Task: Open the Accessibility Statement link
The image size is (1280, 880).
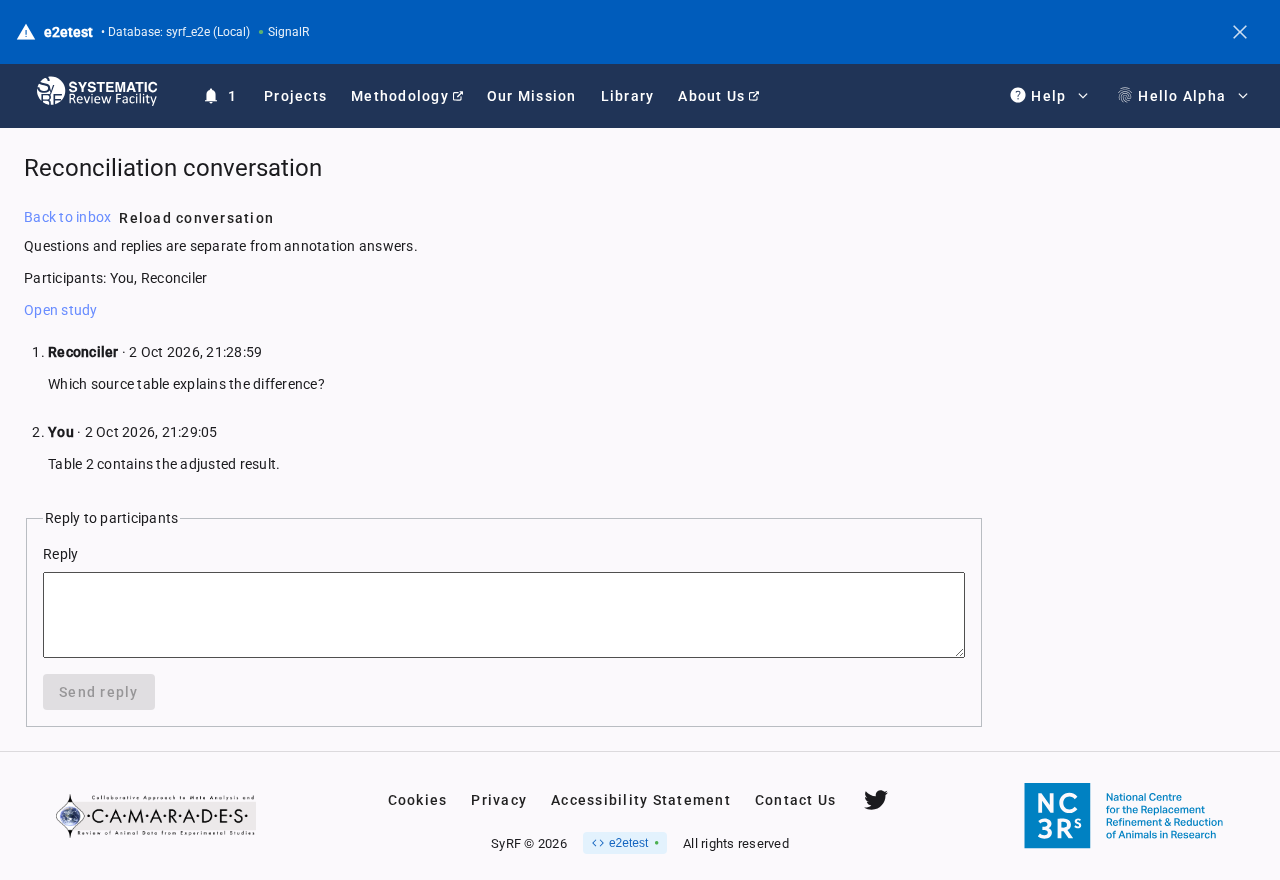Action: coord(641,800)
